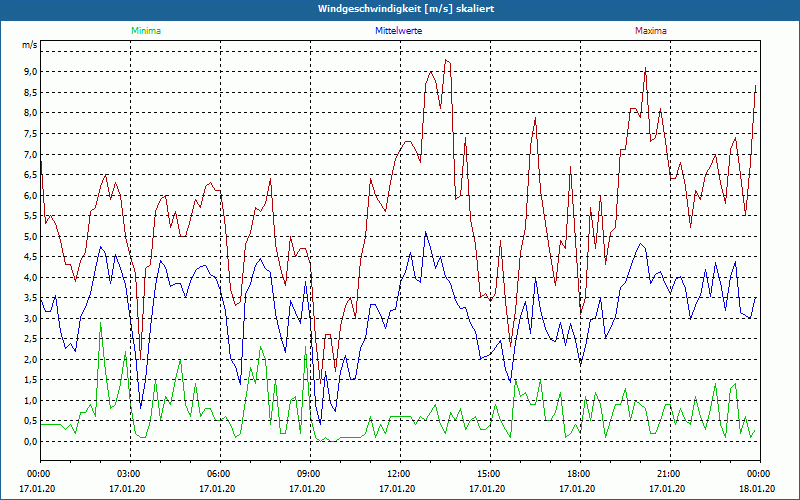
Task: Click the "9,0" y-axis value
Action: tap(31, 72)
